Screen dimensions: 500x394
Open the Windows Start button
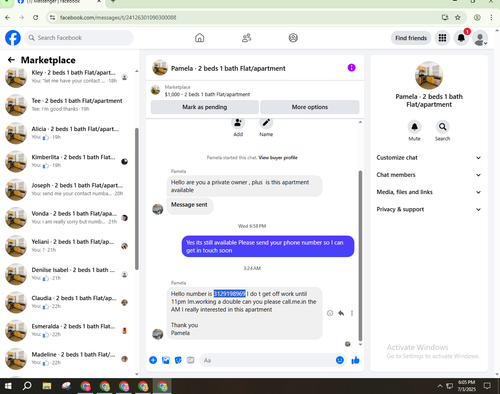point(8,386)
